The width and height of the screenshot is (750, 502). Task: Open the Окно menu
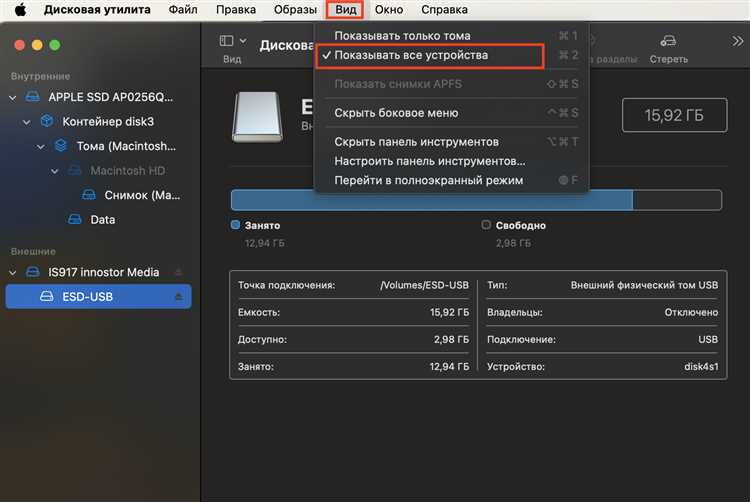click(388, 10)
